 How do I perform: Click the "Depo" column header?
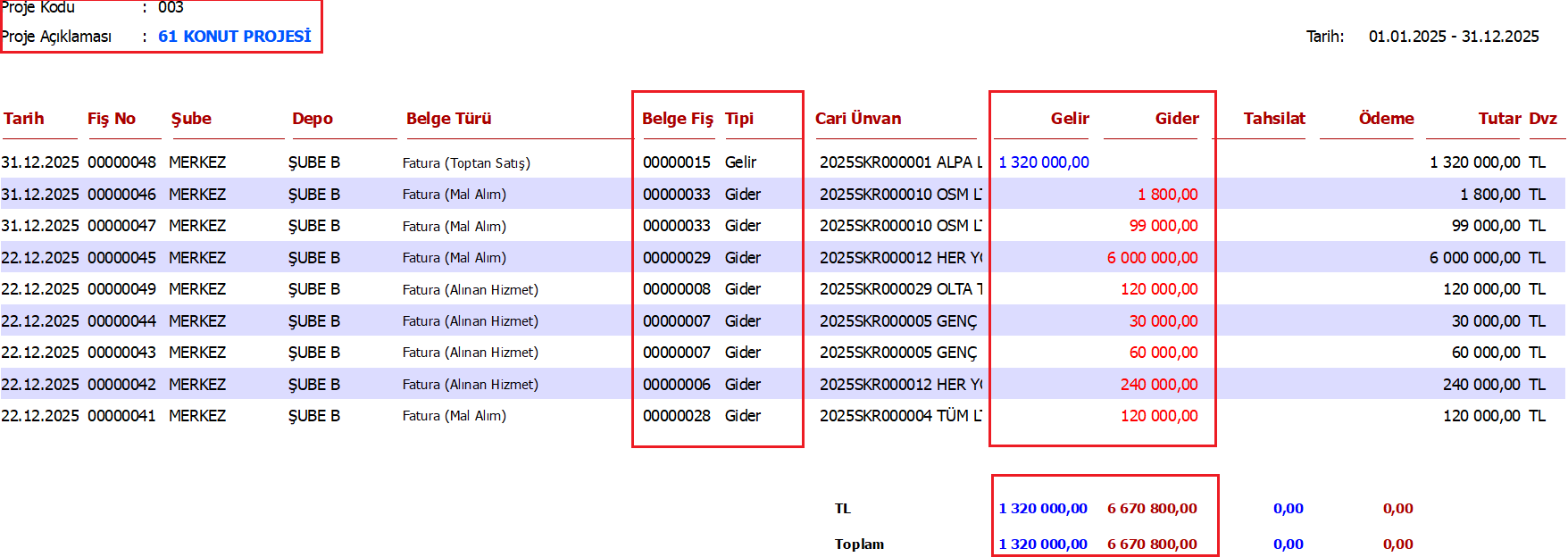point(313,119)
